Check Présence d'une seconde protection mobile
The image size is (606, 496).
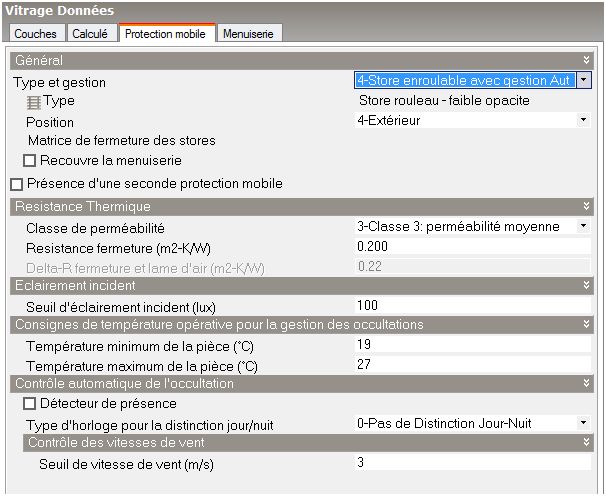pos(16,184)
